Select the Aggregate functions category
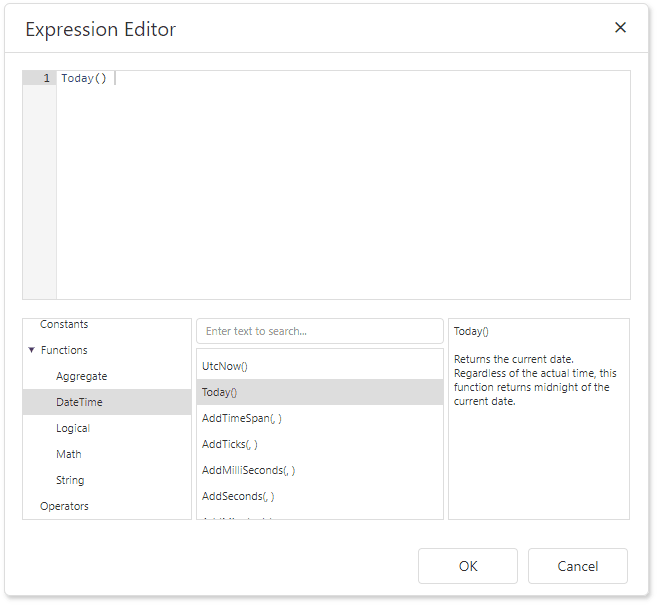The height and width of the screenshot is (605, 657). tap(81, 376)
